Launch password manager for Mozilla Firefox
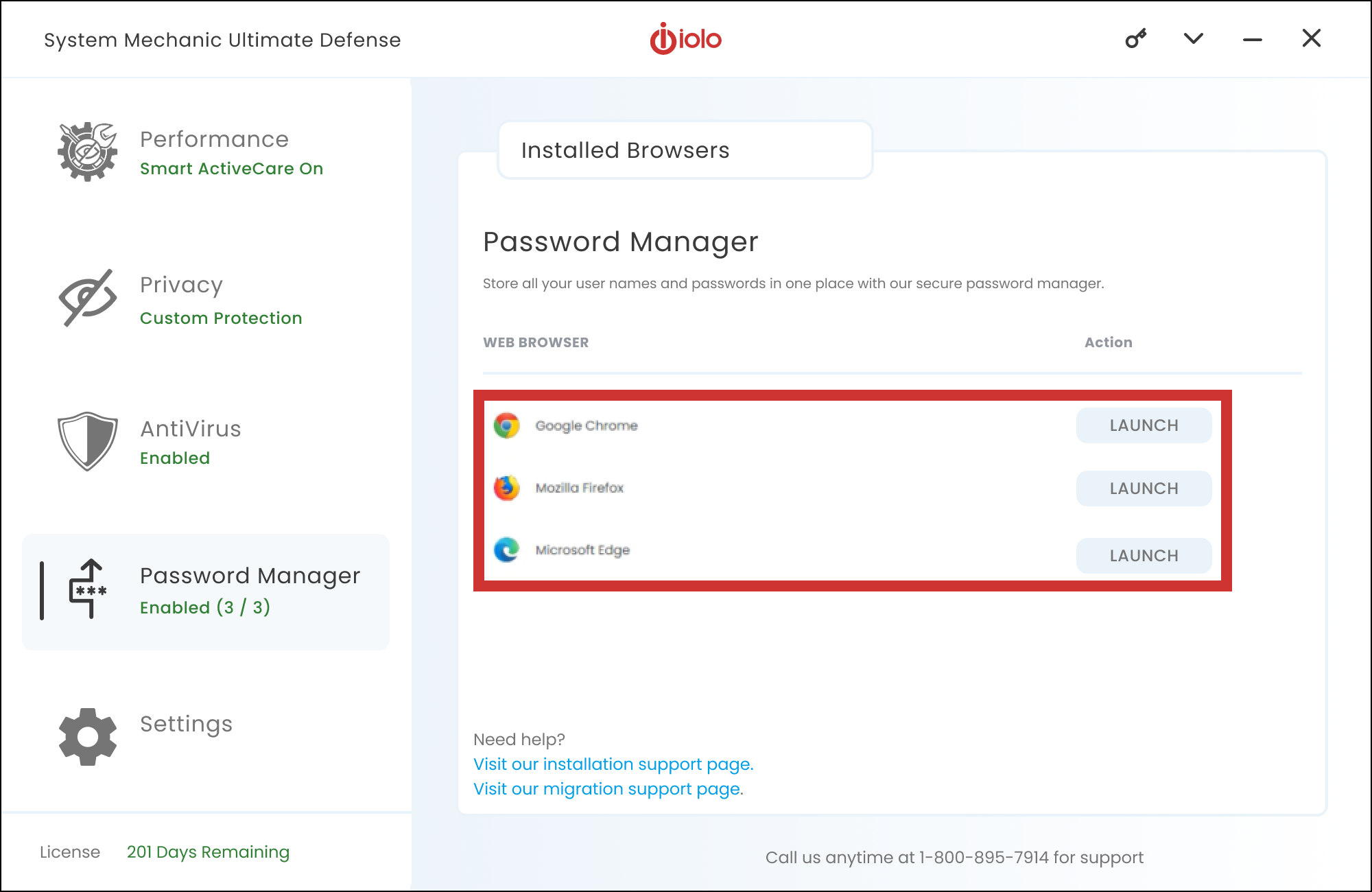This screenshot has height=892, width=1372. tap(1144, 489)
